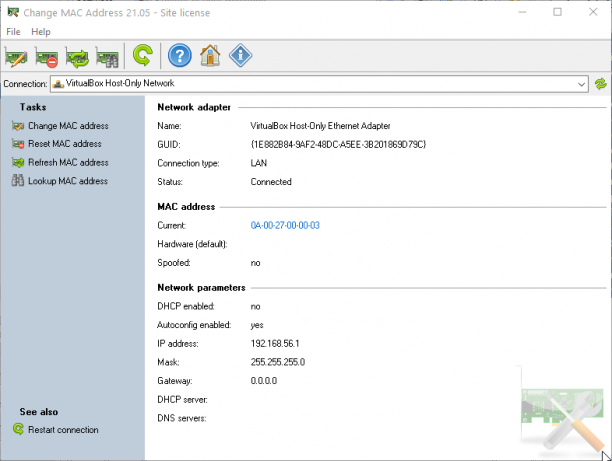Click the Change MAC address sidebar icon
This screenshot has width=612, height=461.
18,126
